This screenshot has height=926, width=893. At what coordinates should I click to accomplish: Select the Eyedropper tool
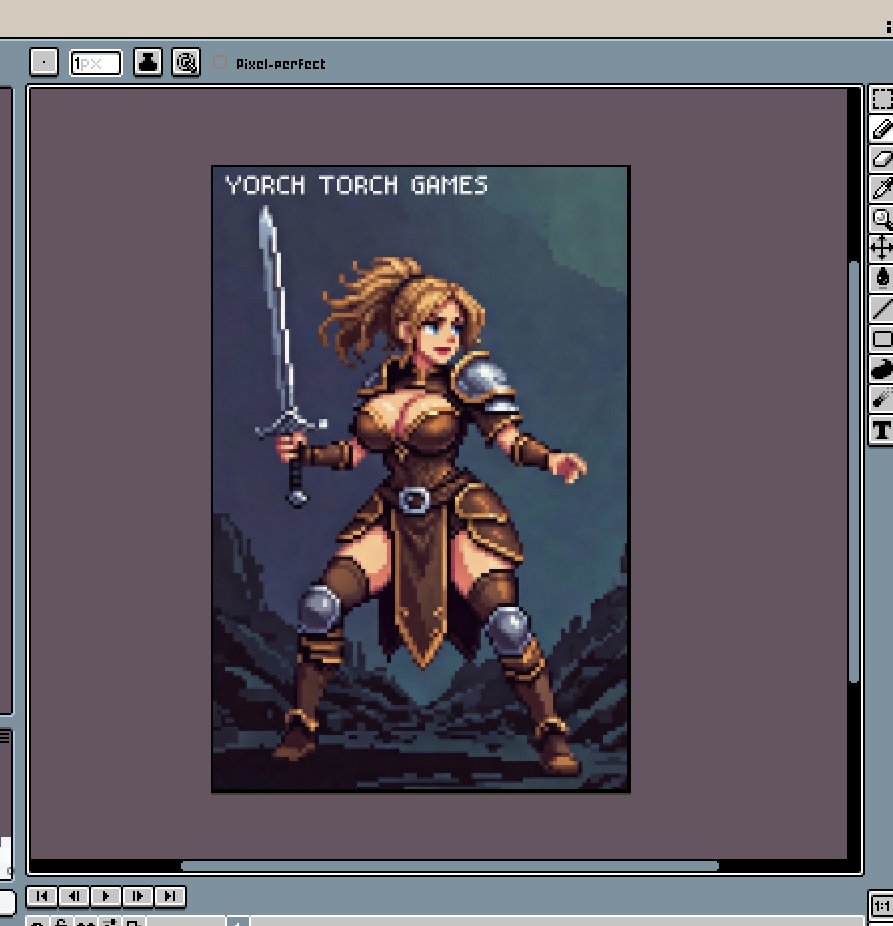(881, 189)
